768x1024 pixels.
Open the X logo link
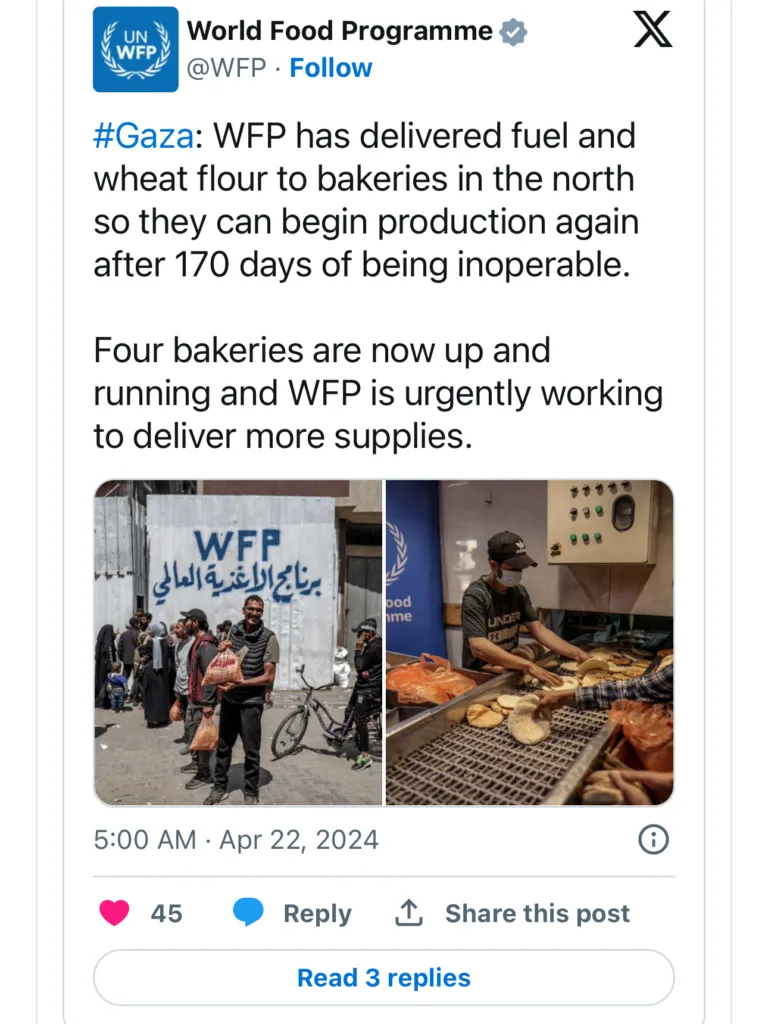pyautogui.click(x=653, y=30)
